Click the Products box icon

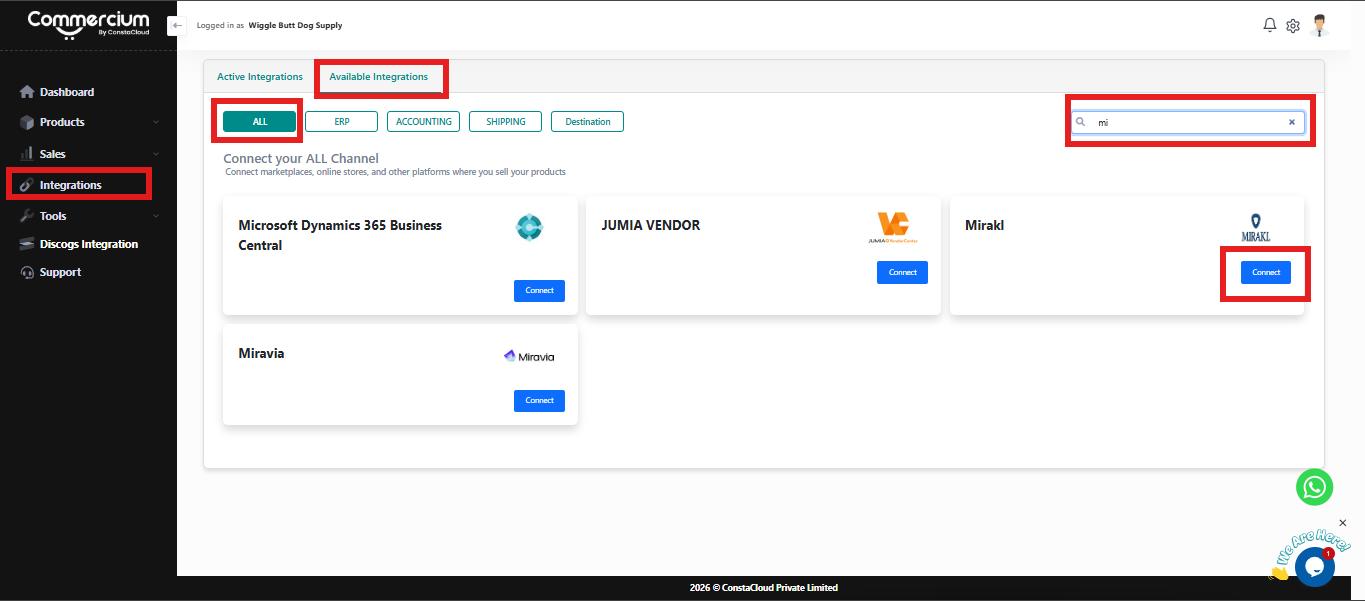27,122
